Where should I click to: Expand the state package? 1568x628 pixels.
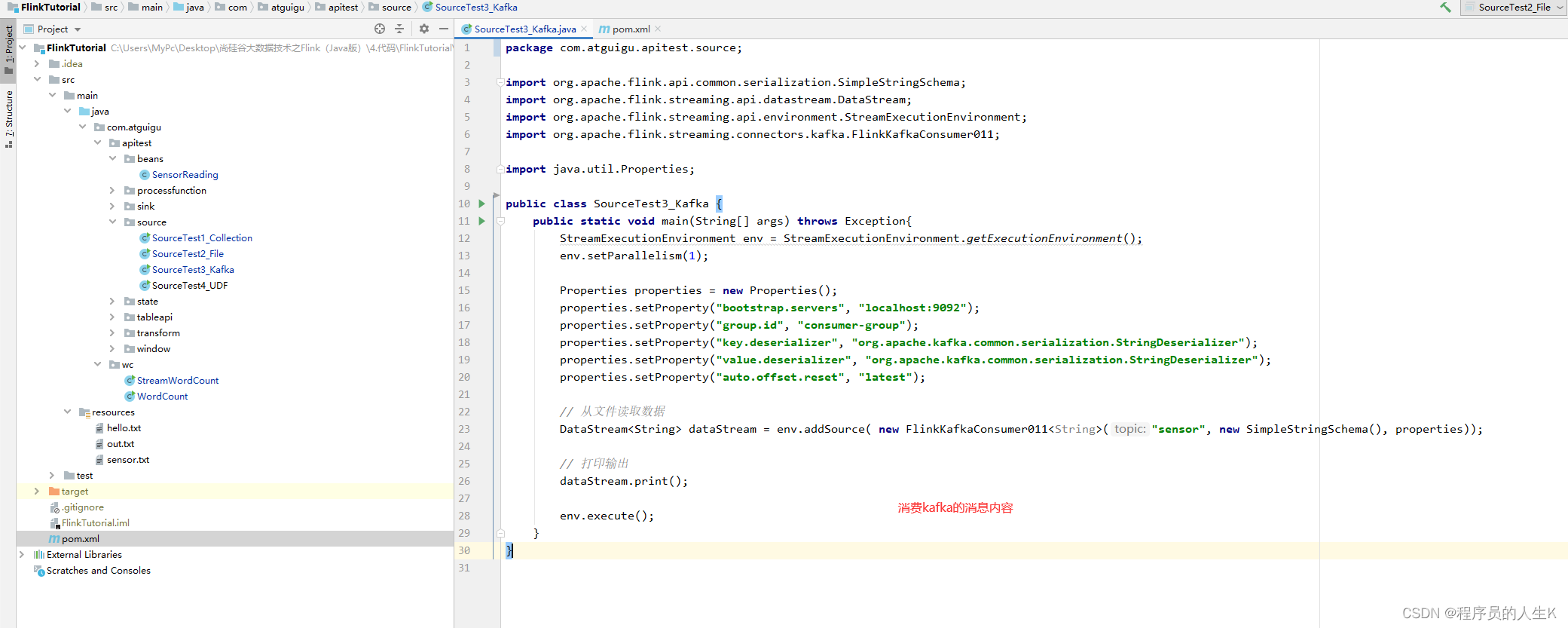(x=112, y=302)
